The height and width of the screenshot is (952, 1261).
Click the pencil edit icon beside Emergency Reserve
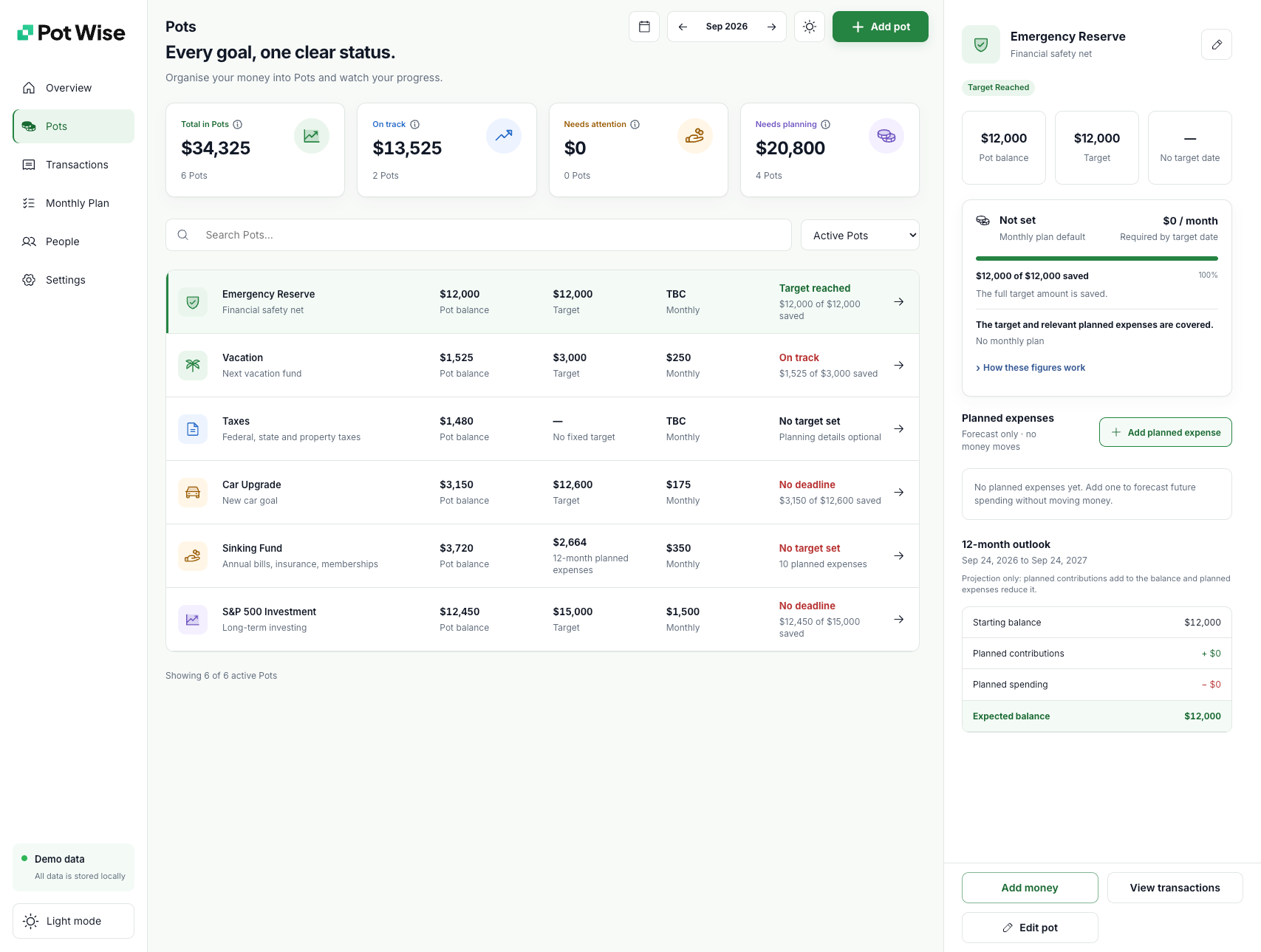[x=1217, y=44]
